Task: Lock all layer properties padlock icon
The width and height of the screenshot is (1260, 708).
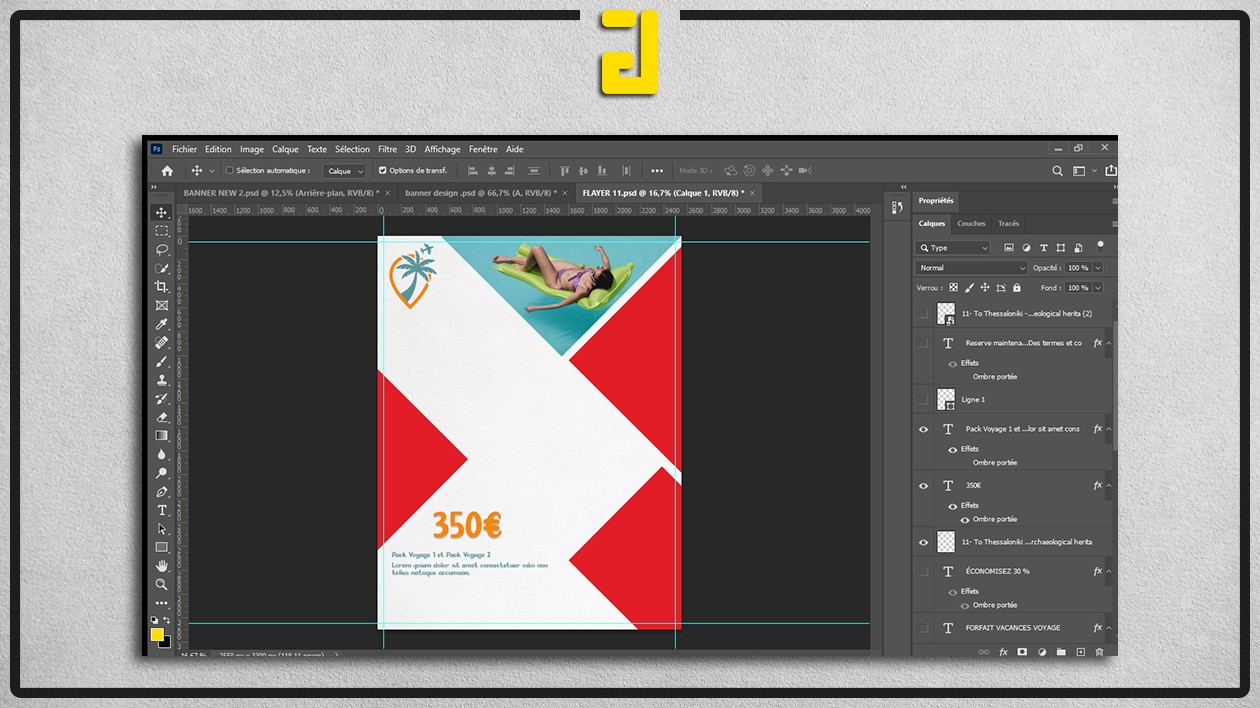Action: tap(1017, 288)
